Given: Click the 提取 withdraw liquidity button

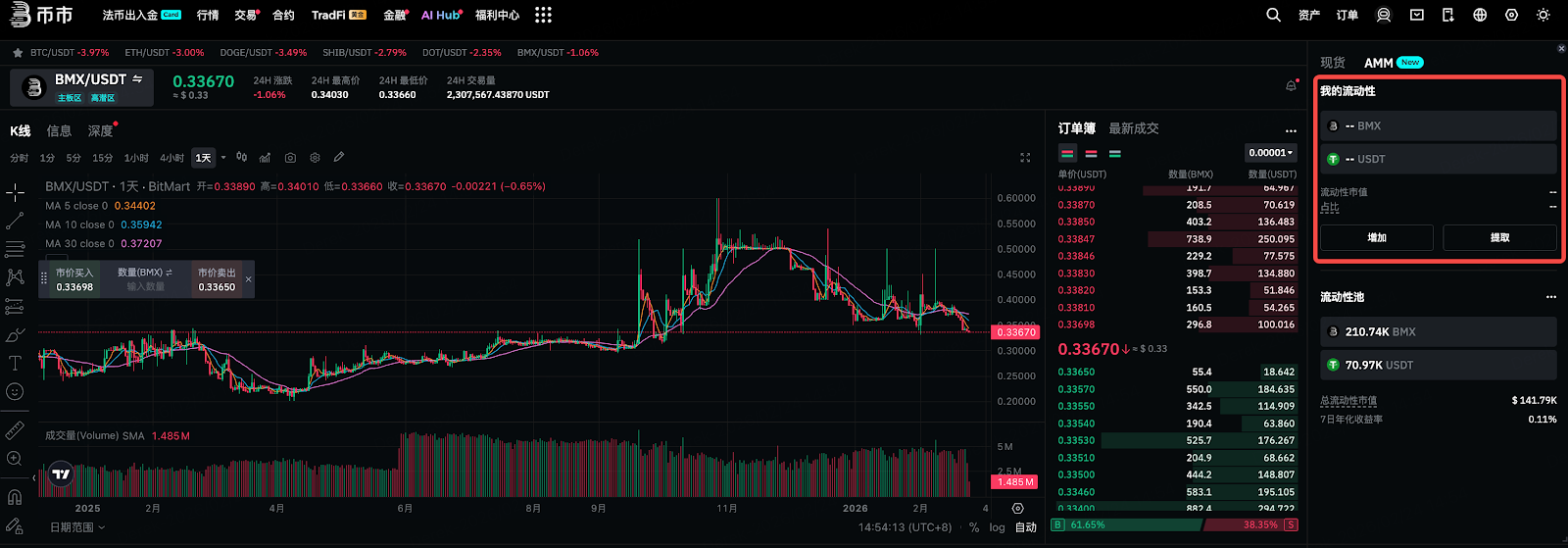Looking at the screenshot, I should pyautogui.click(x=1499, y=238).
